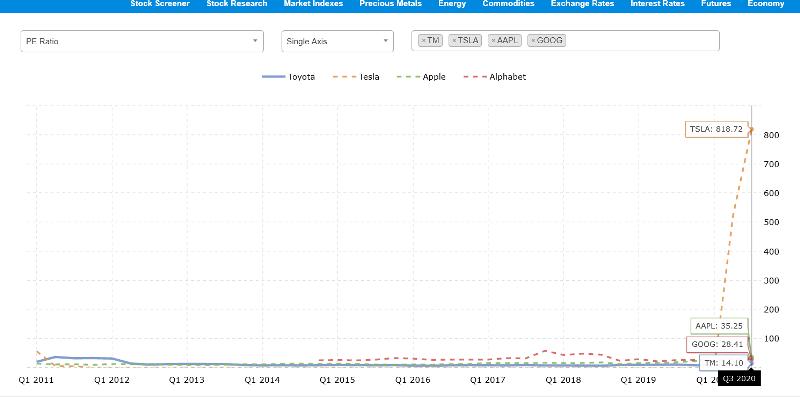The height and width of the screenshot is (397, 800).
Task: Click the TSLA: 818.72 data label
Action: (716, 129)
